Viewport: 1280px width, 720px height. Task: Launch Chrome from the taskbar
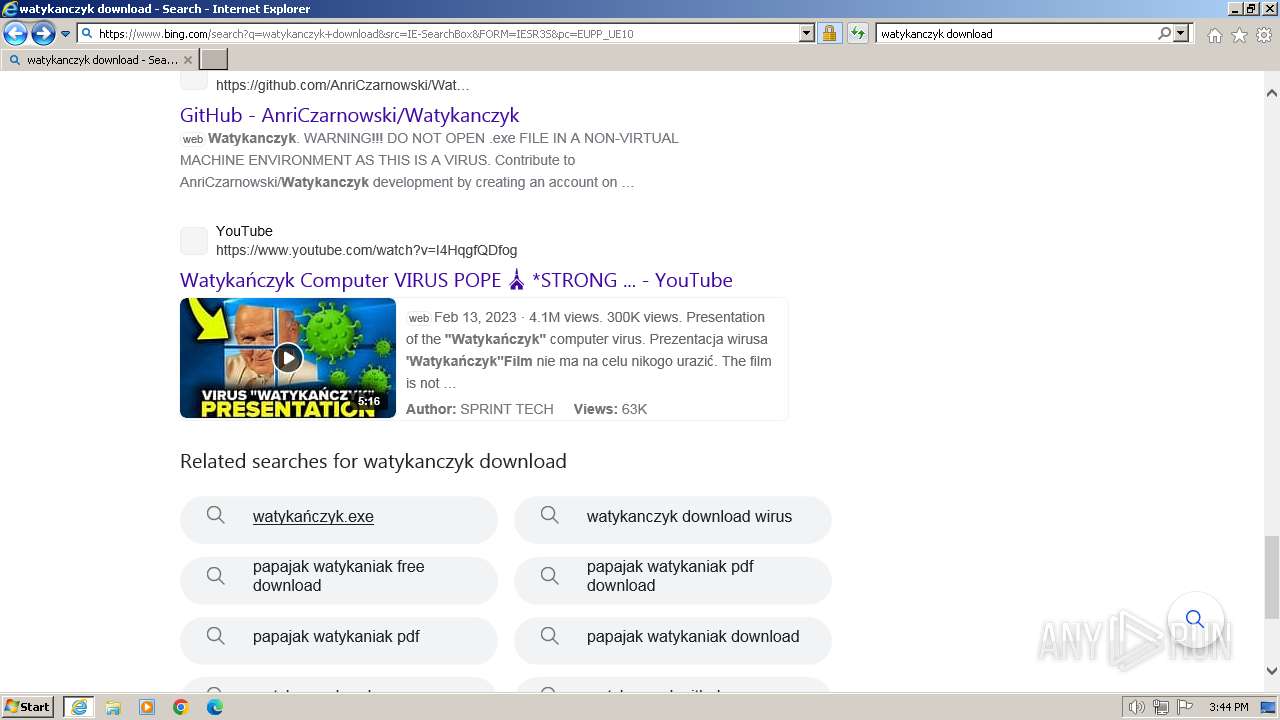point(181,707)
